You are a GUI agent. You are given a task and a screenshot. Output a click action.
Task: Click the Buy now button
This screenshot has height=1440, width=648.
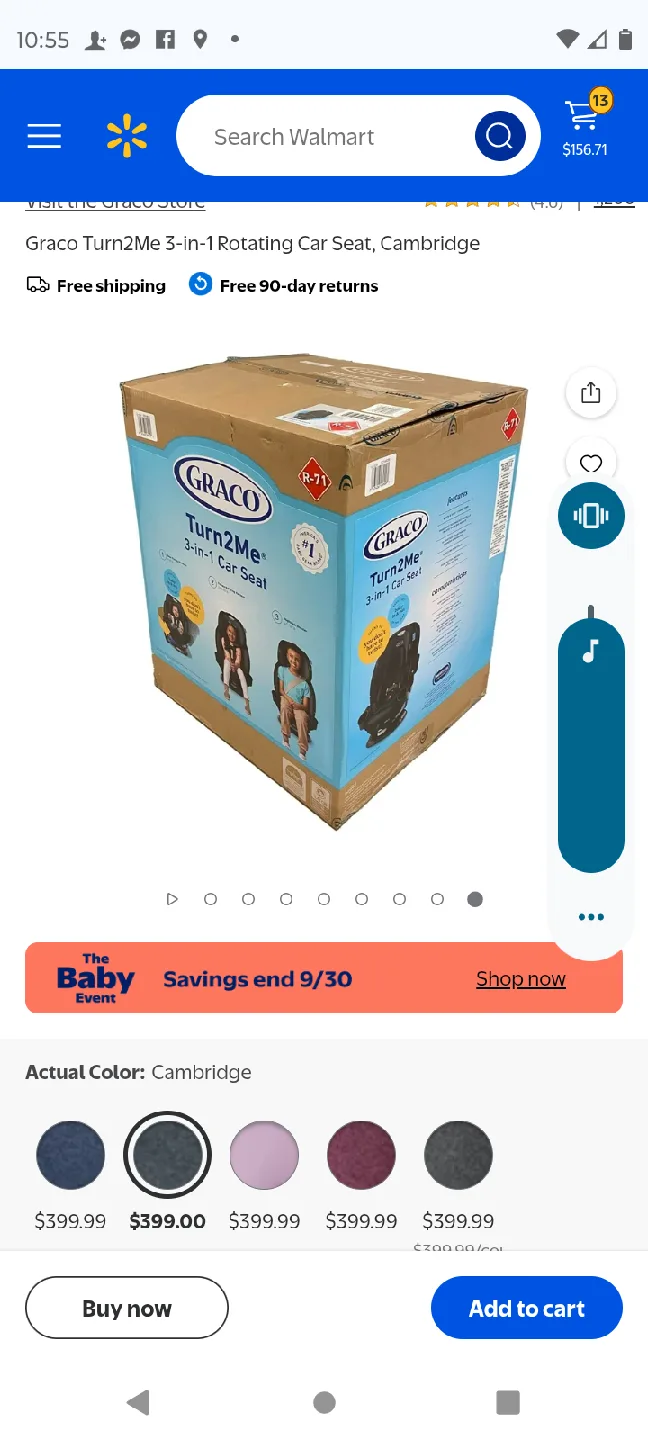coord(127,1308)
